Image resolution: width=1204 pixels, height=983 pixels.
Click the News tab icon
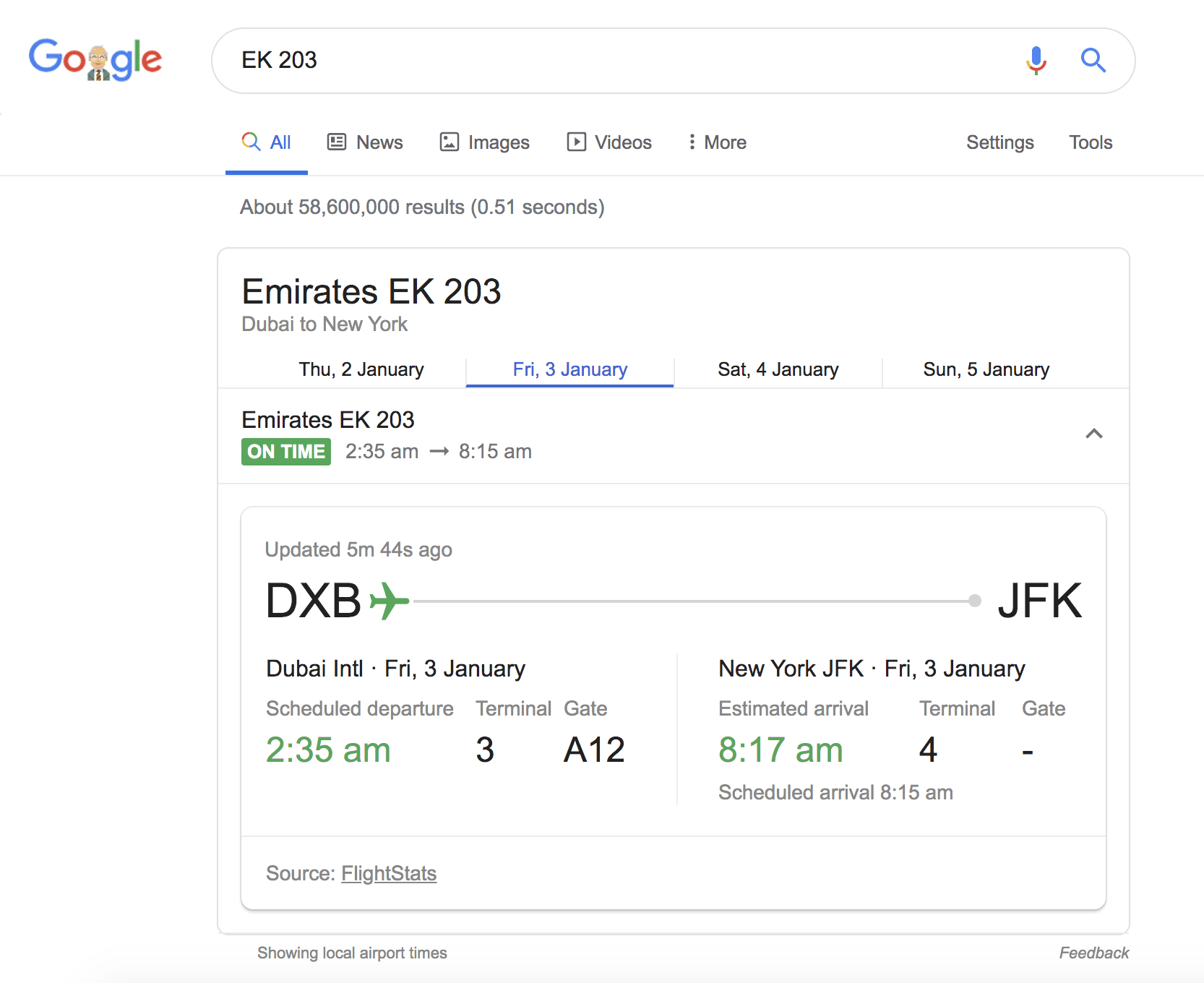(x=337, y=142)
